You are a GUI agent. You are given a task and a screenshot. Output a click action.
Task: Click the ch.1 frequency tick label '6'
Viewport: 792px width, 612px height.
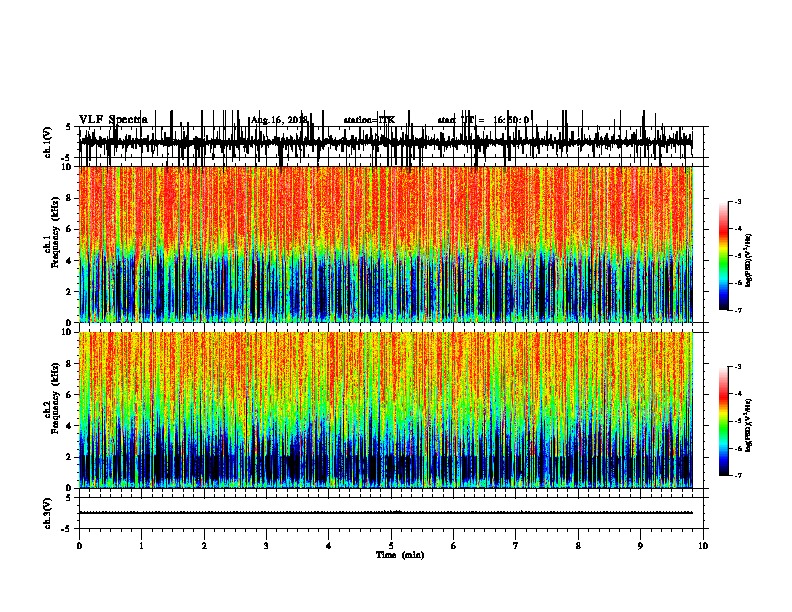click(70, 230)
